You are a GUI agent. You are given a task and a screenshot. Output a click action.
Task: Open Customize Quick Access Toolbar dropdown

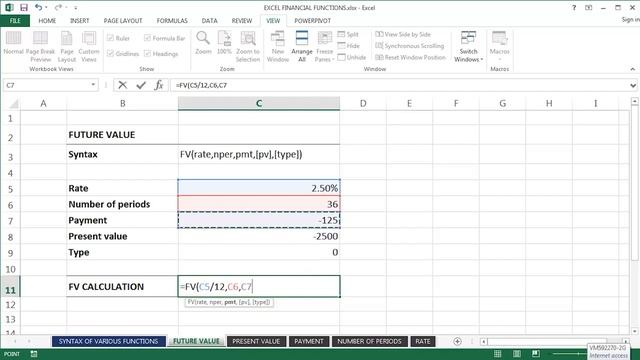(x=76, y=8)
